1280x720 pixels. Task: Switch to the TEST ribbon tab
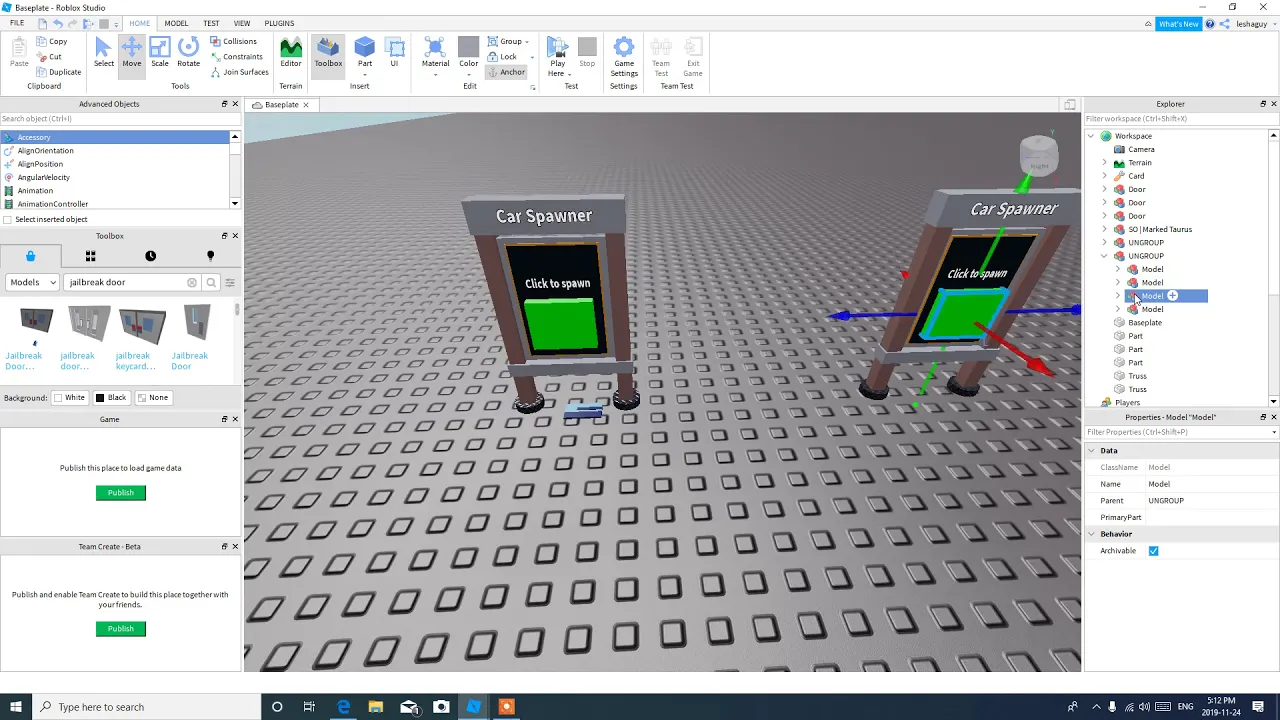(x=211, y=23)
